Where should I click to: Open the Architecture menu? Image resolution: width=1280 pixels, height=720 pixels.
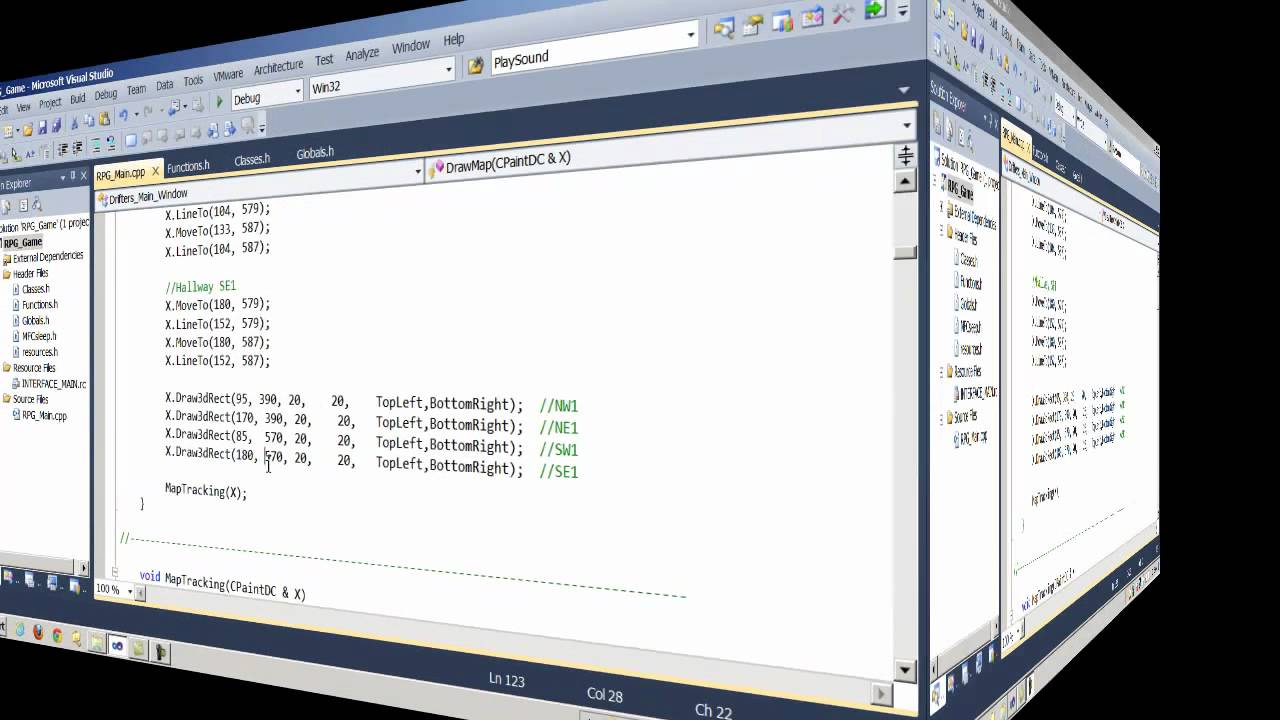tap(279, 64)
